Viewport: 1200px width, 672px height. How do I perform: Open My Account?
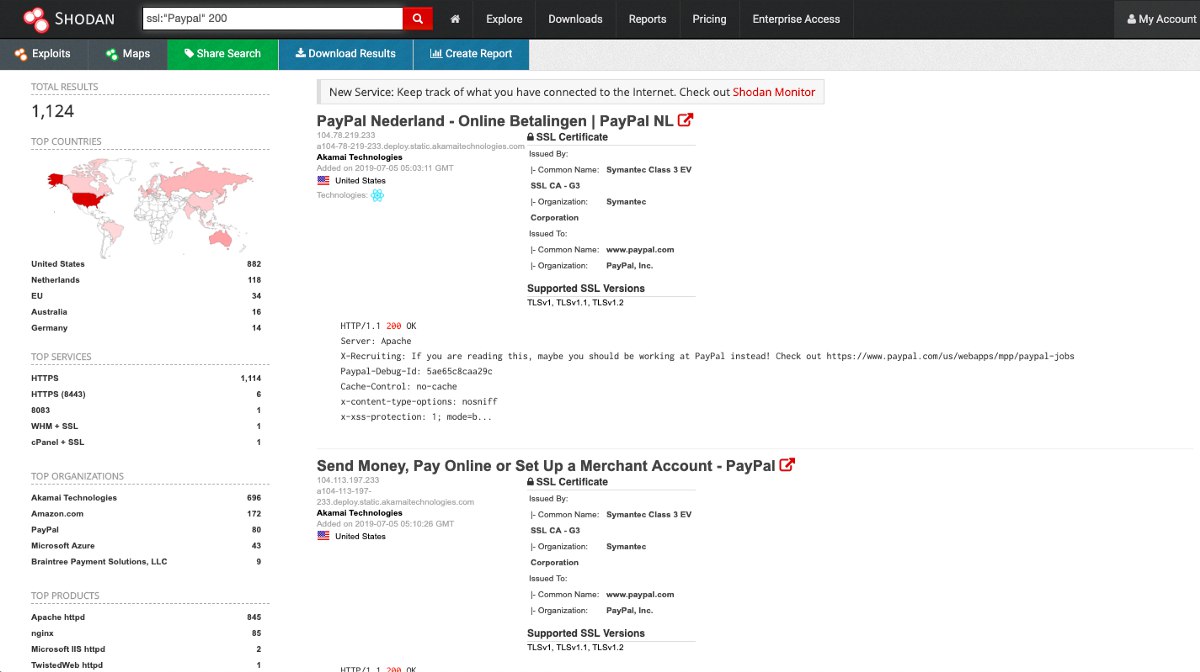[x=1160, y=19]
